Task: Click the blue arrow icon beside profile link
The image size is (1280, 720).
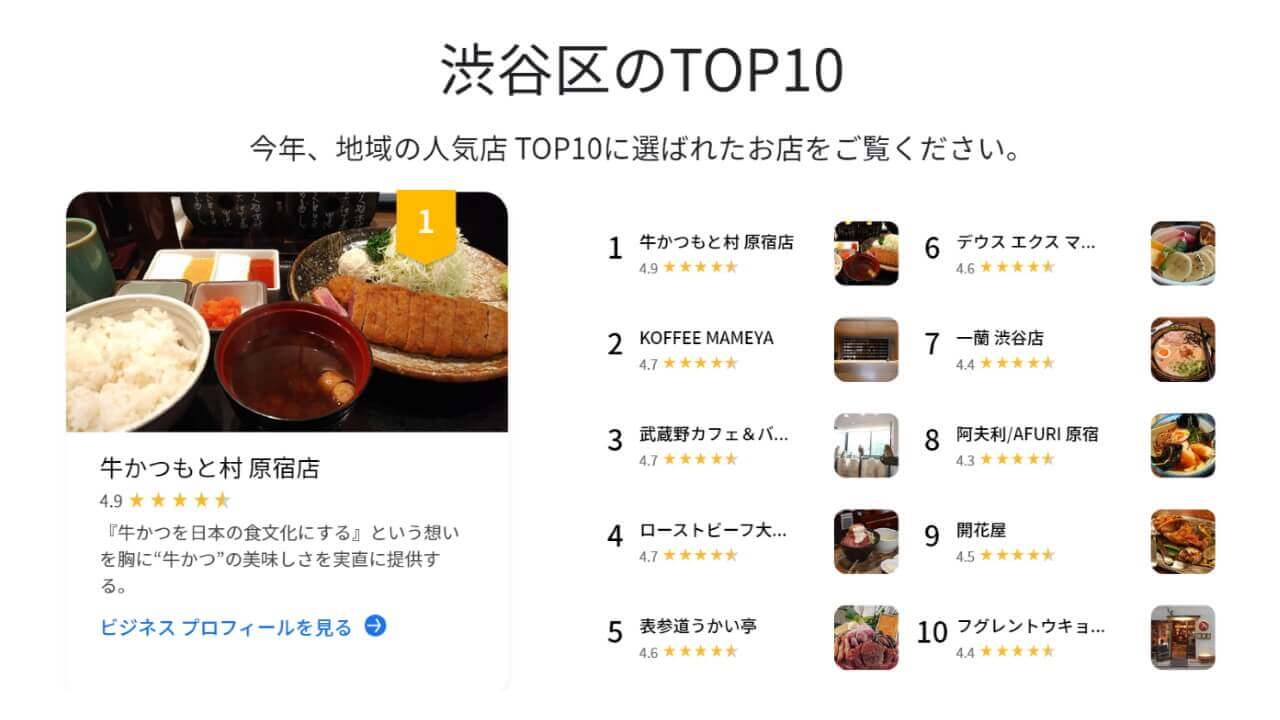Action: [375, 627]
